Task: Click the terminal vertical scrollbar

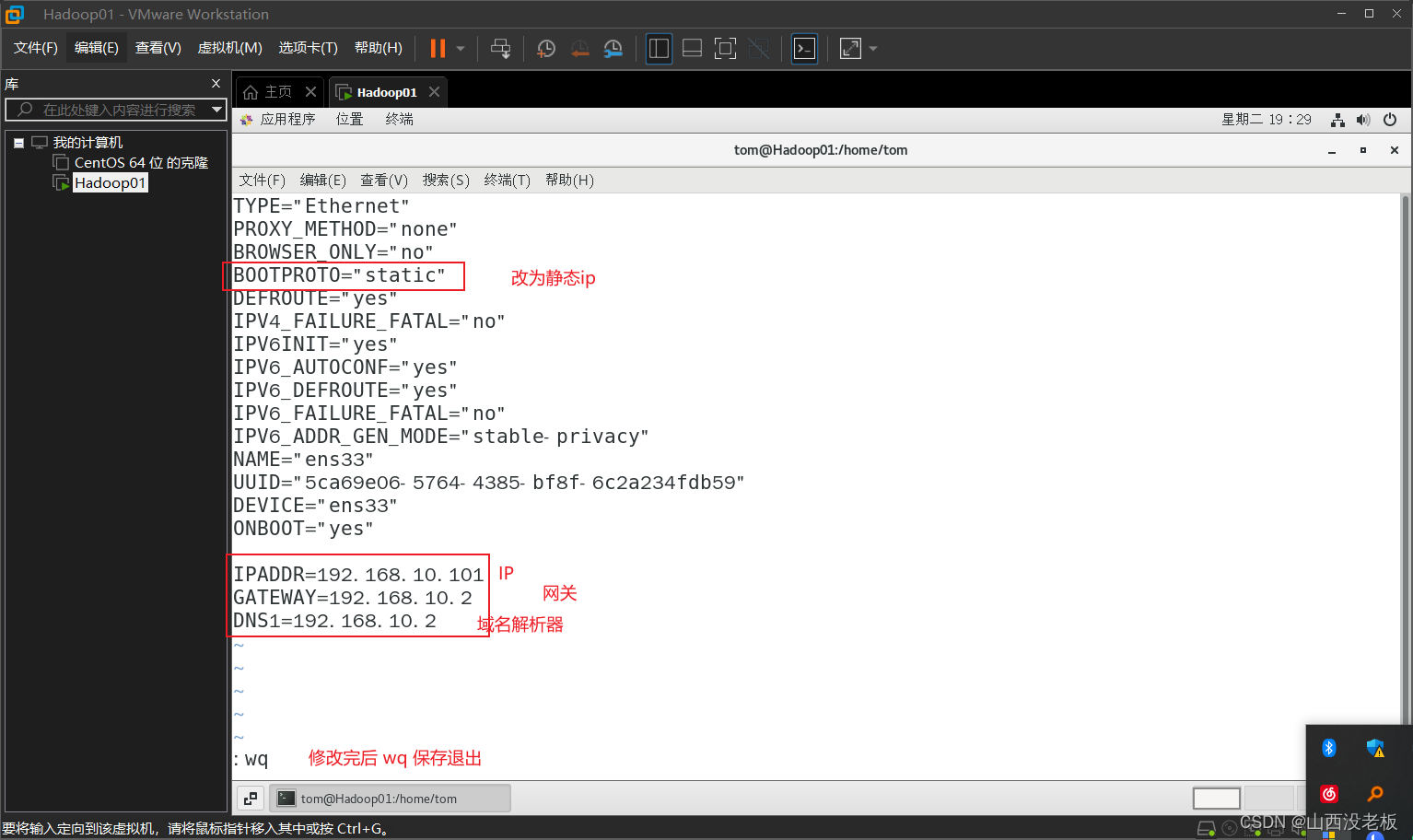Action: click(x=1406, y=461)
